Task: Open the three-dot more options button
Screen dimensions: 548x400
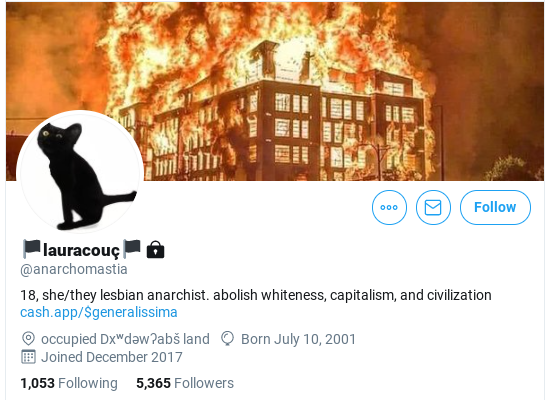Action: (389, 207)
